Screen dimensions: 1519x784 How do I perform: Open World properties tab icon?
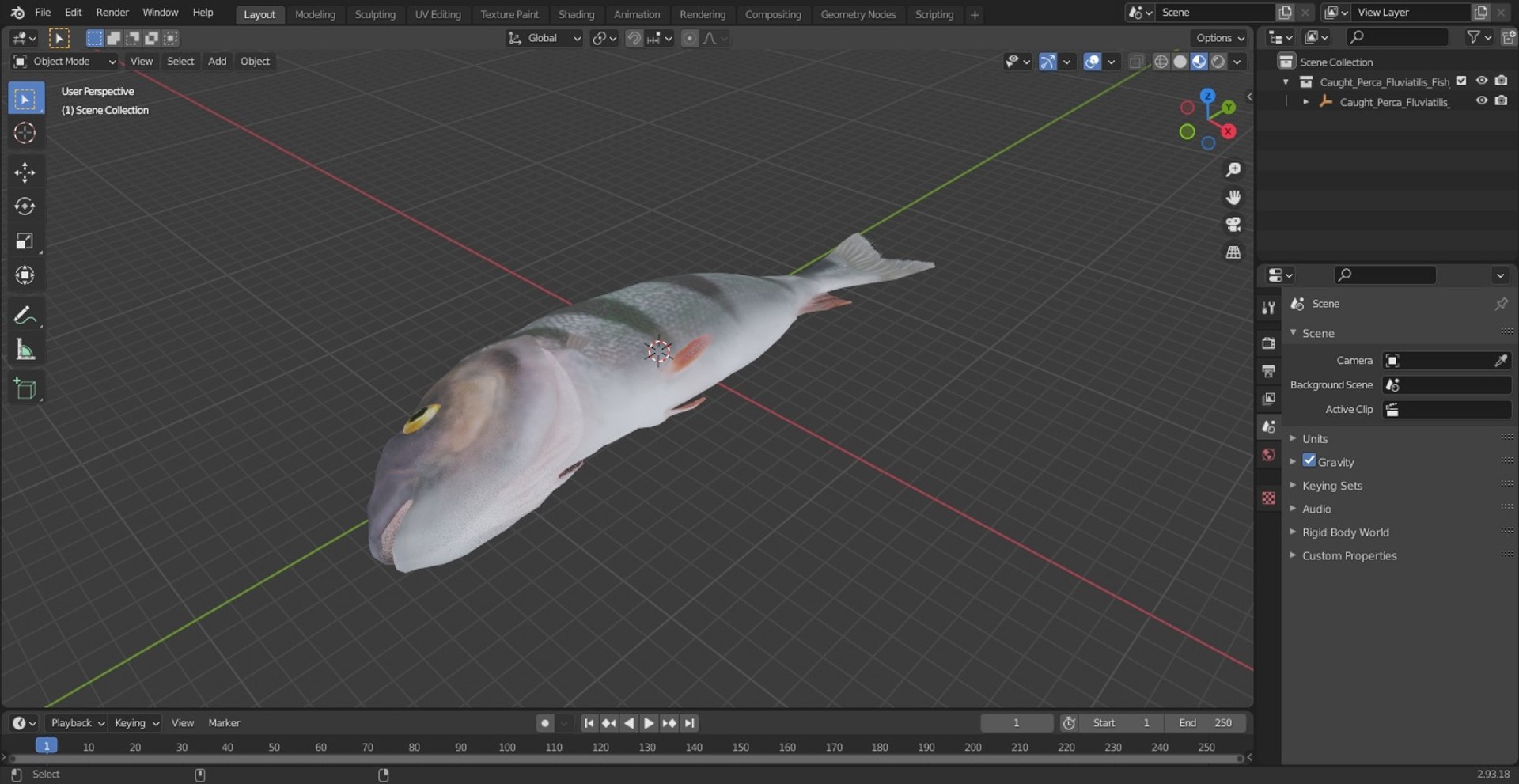(1269, 455)
